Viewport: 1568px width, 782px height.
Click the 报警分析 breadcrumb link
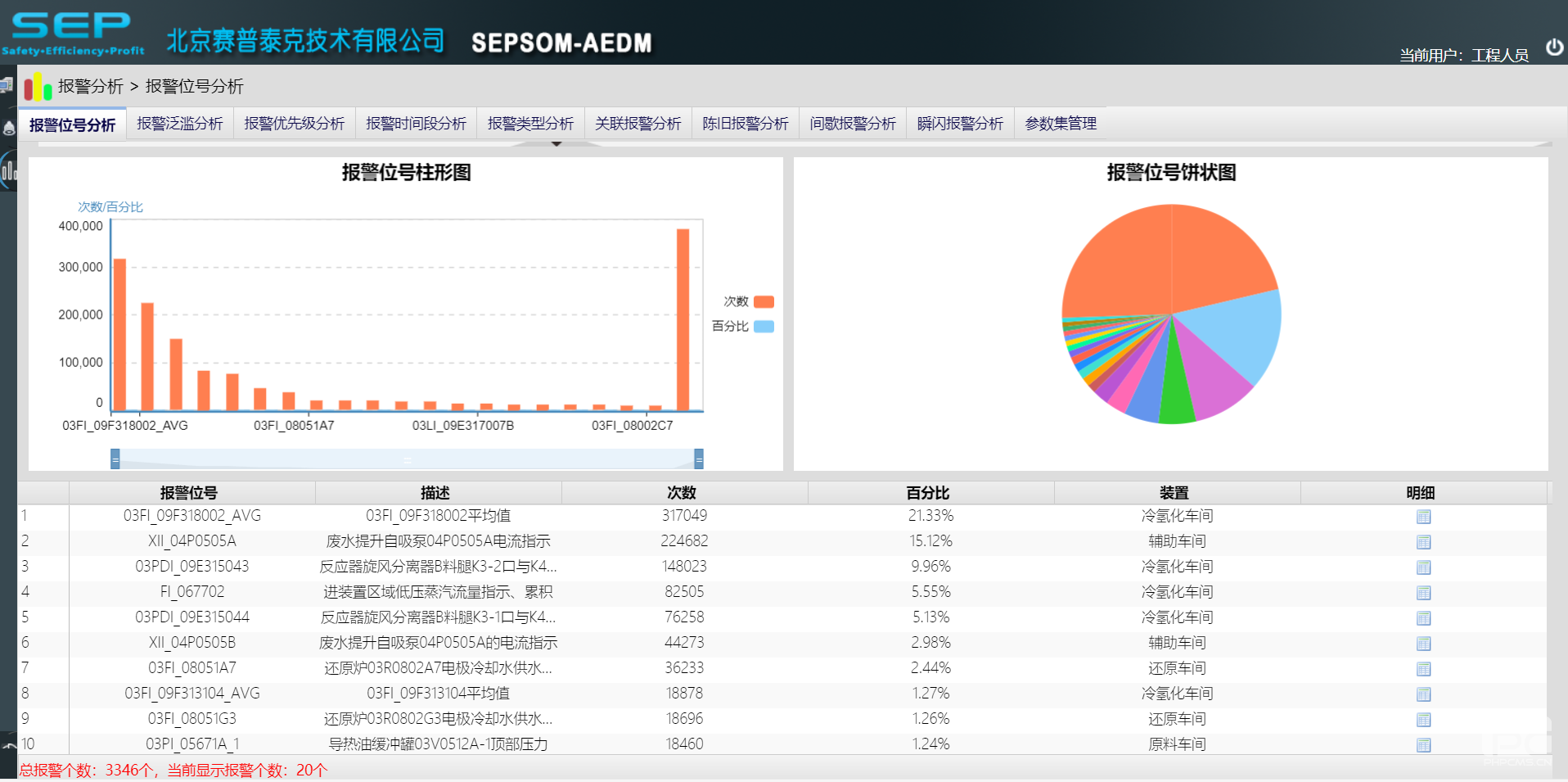(x=92, y=86)
